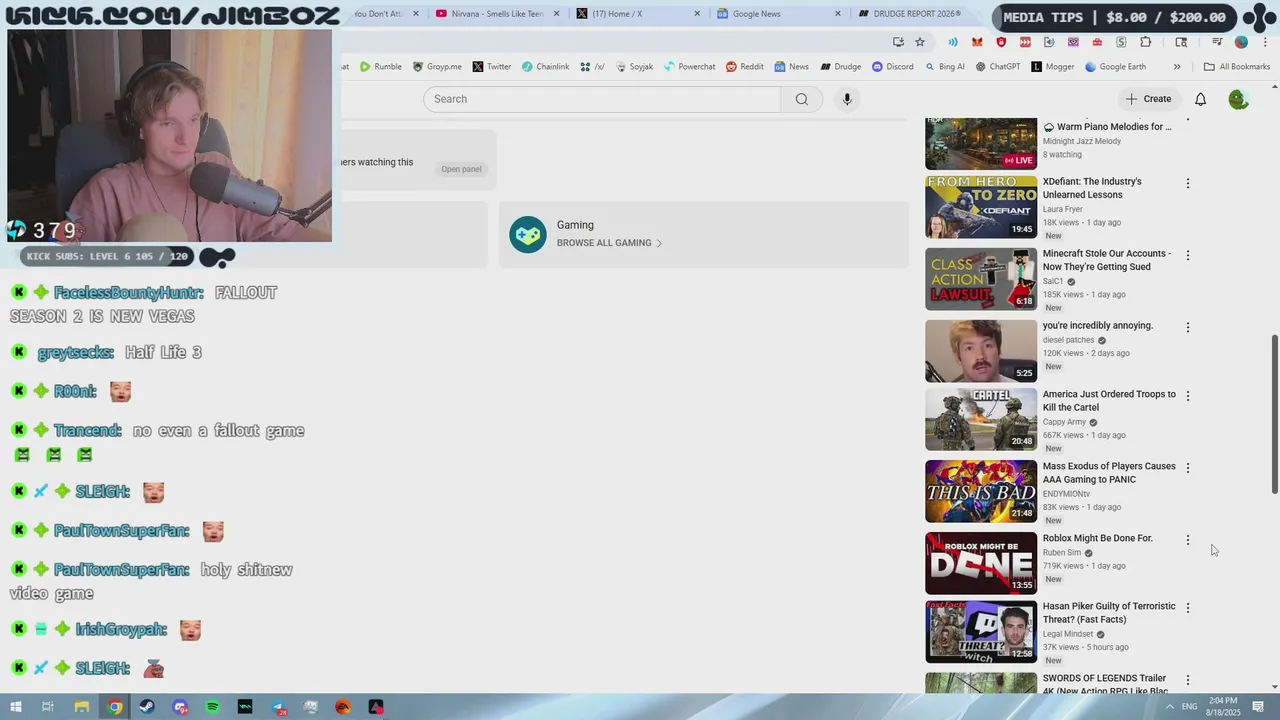The height and width of the screenshot is (720, 1280).
Task: Open File Explorer from the taskbar
Action: [x=82, y=707]
